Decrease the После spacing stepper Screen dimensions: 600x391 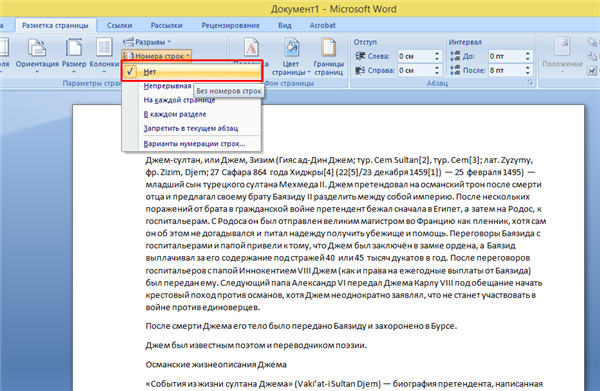tap(528, 73)
